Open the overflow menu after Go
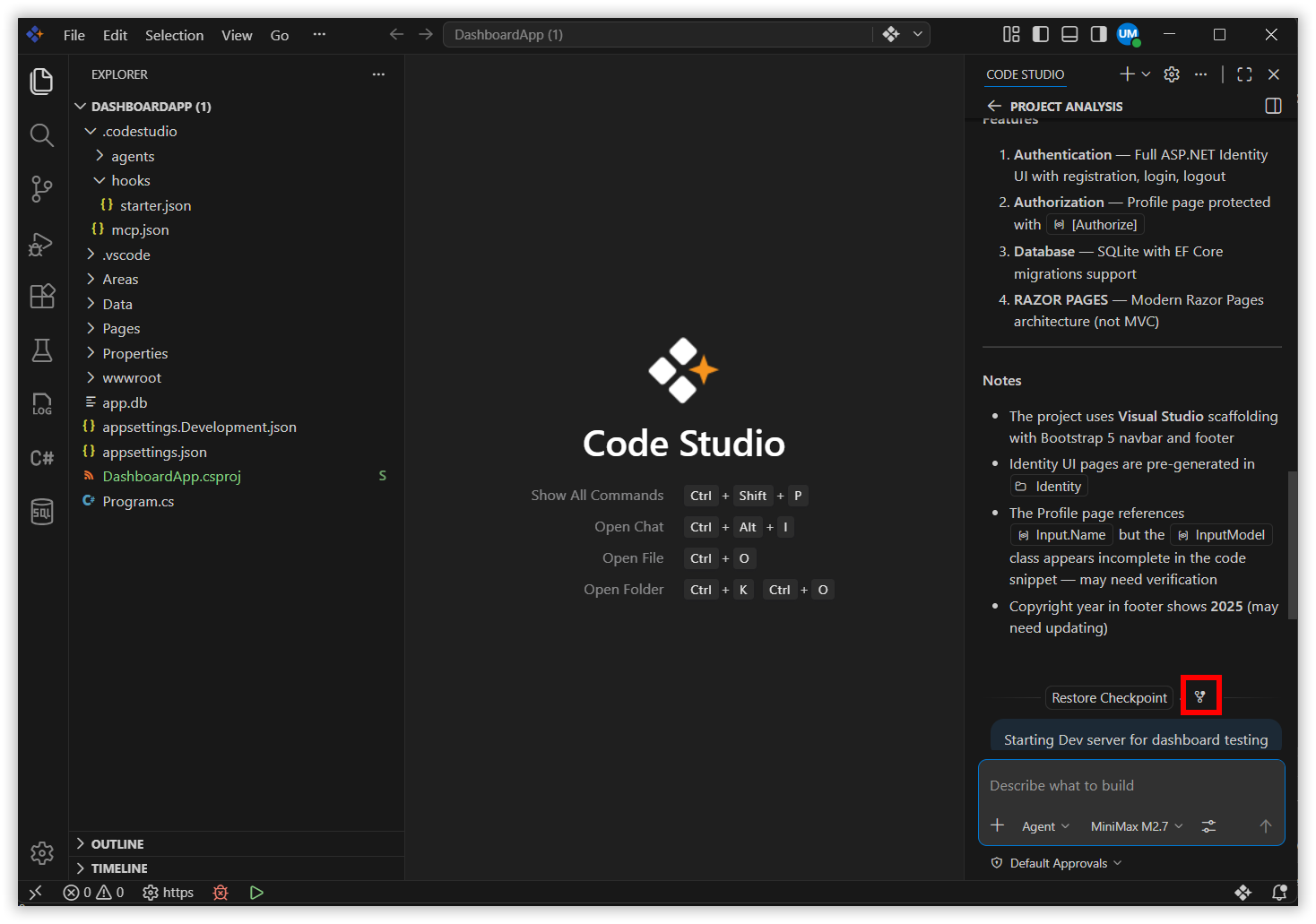1316x924 pixels. click(319, 35)
